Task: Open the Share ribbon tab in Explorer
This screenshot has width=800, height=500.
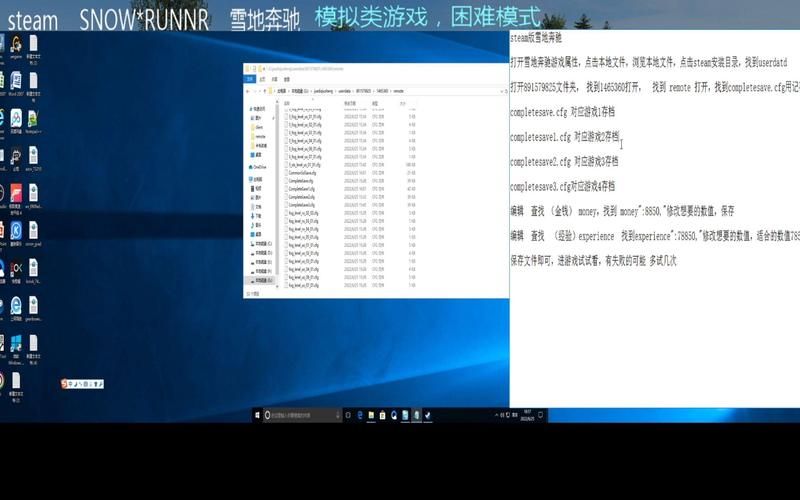Action: [274, 79]
